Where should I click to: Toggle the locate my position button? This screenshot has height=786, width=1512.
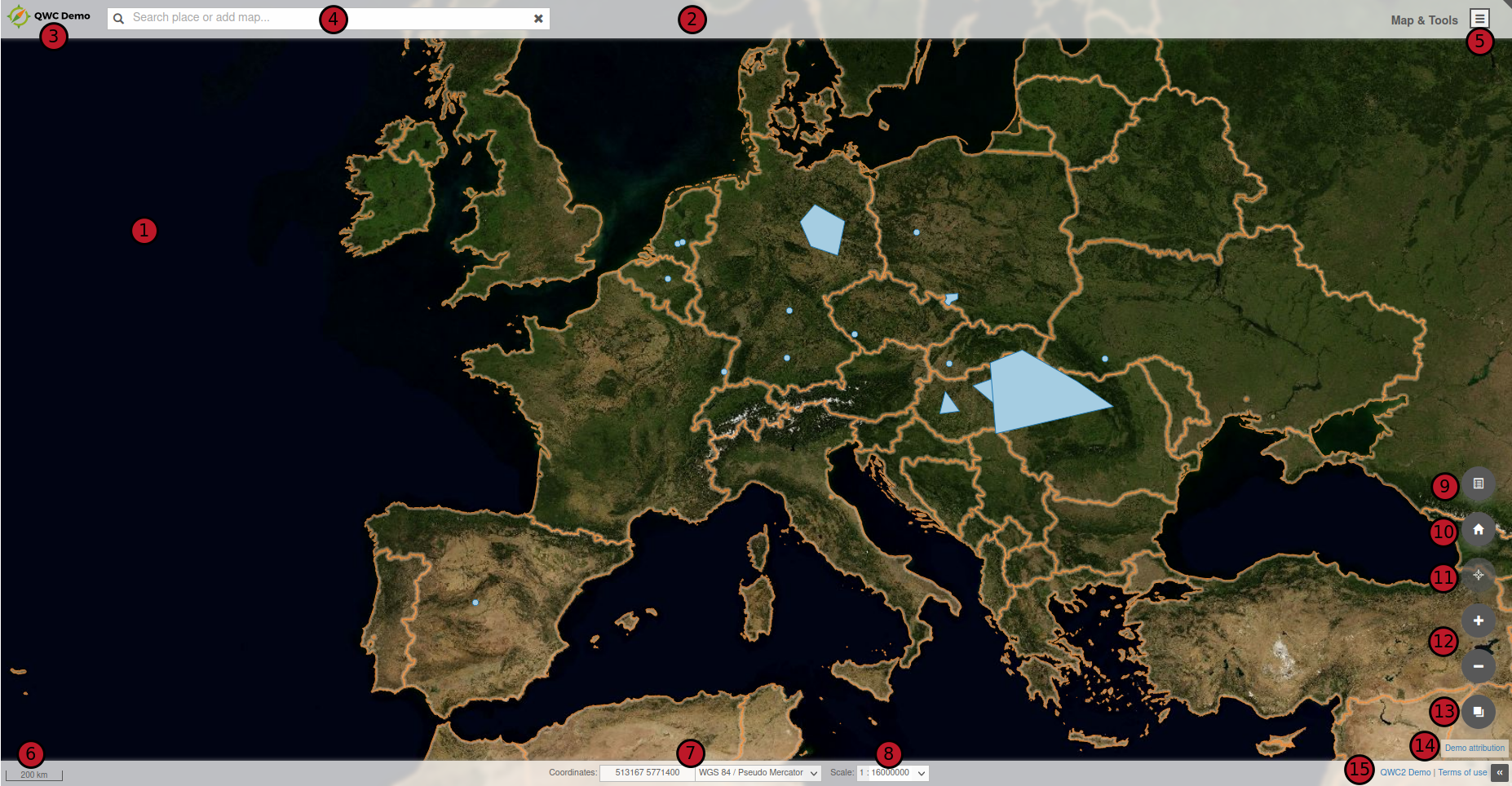1478,575
